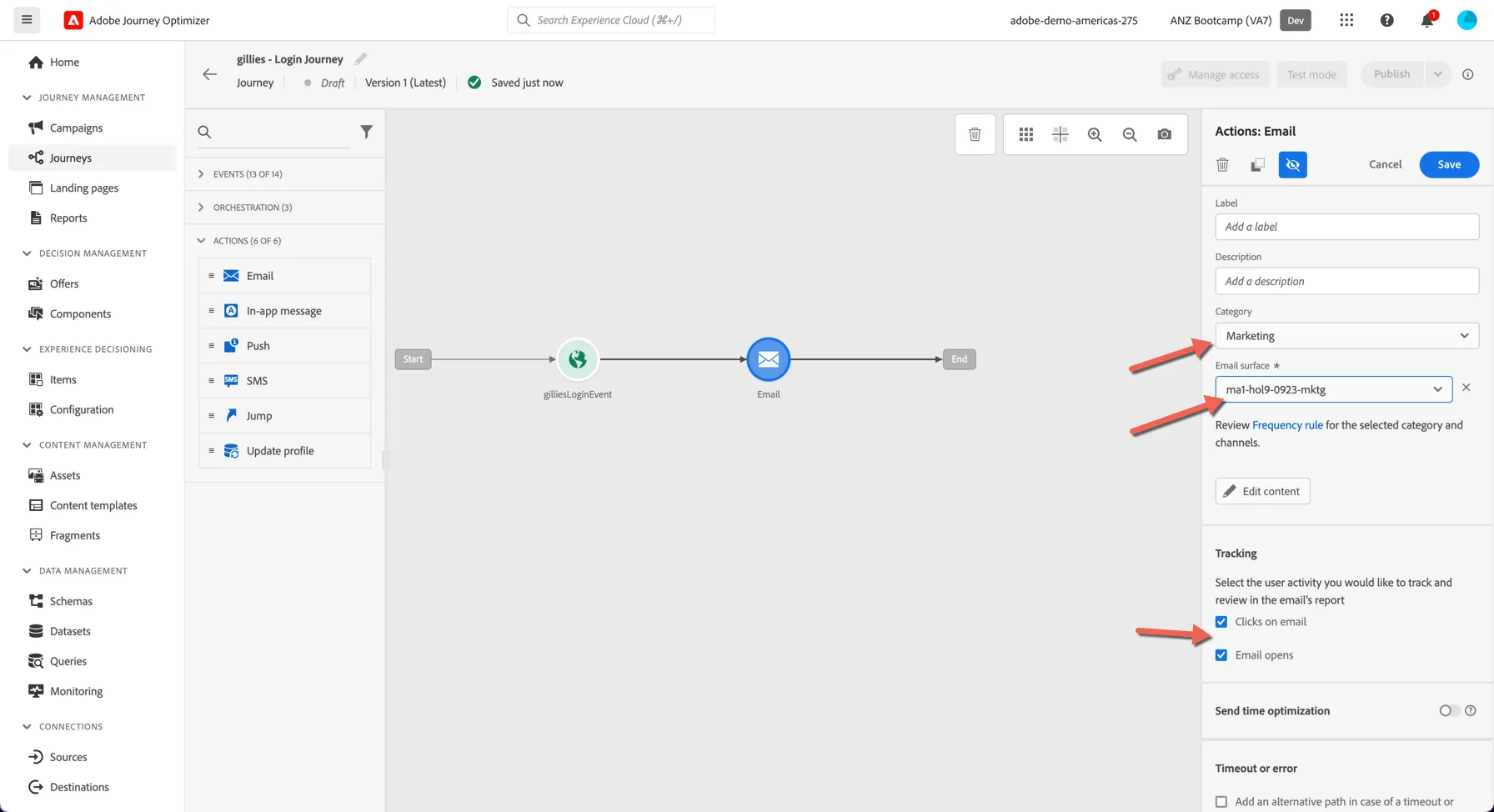The image size is (1494, 812).
Task: Click the Save button
Action: (x=1449, y=164)
